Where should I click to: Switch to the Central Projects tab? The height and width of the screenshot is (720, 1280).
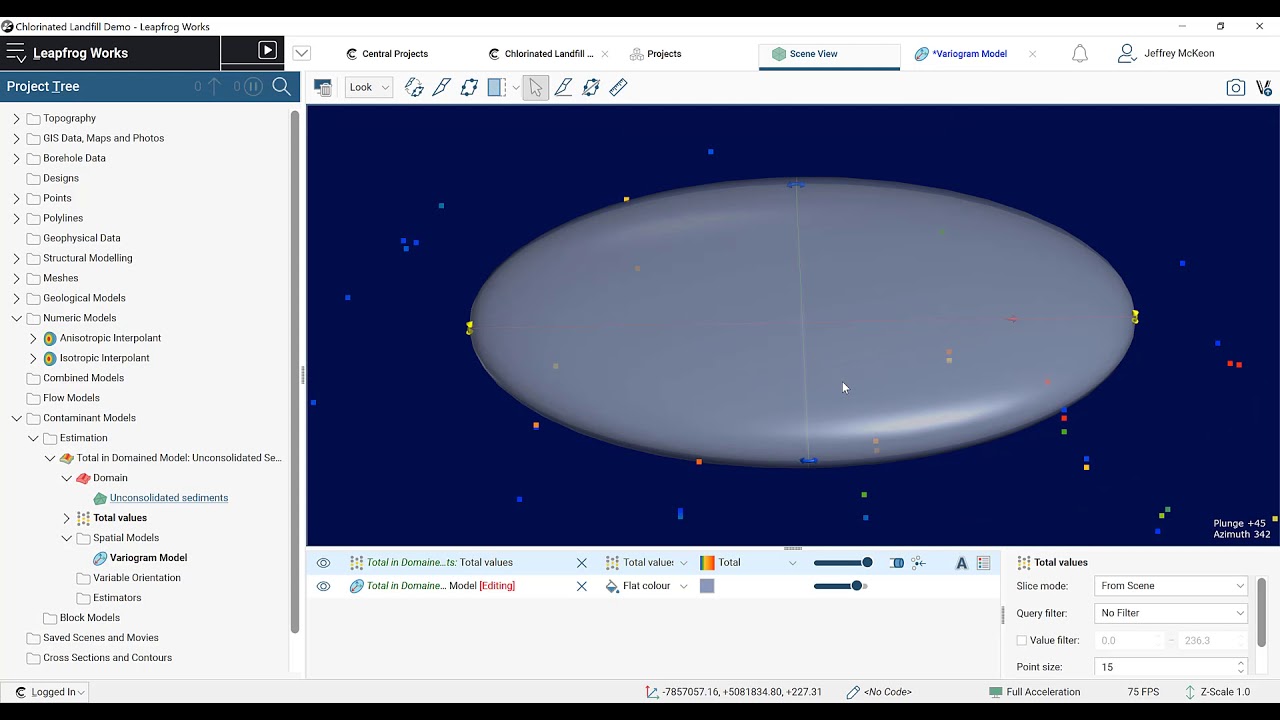tap(386, 54)
